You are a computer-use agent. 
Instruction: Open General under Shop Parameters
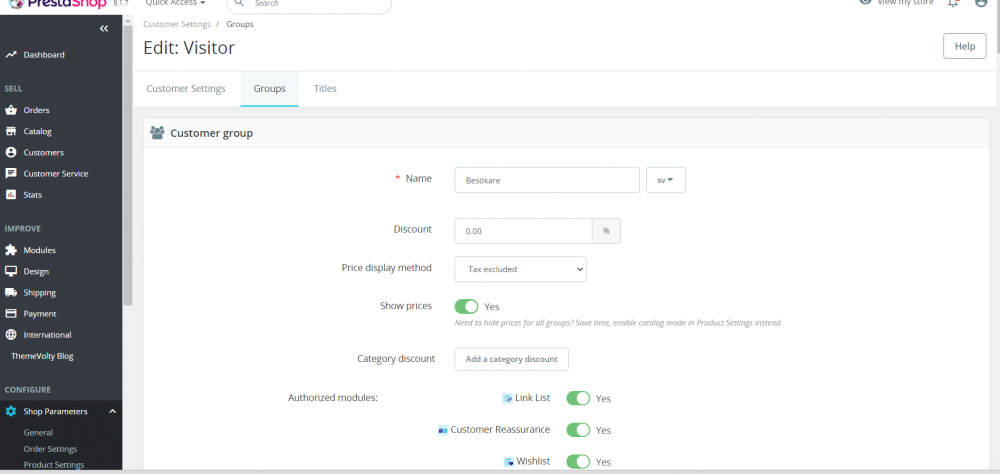coord(38,433)
